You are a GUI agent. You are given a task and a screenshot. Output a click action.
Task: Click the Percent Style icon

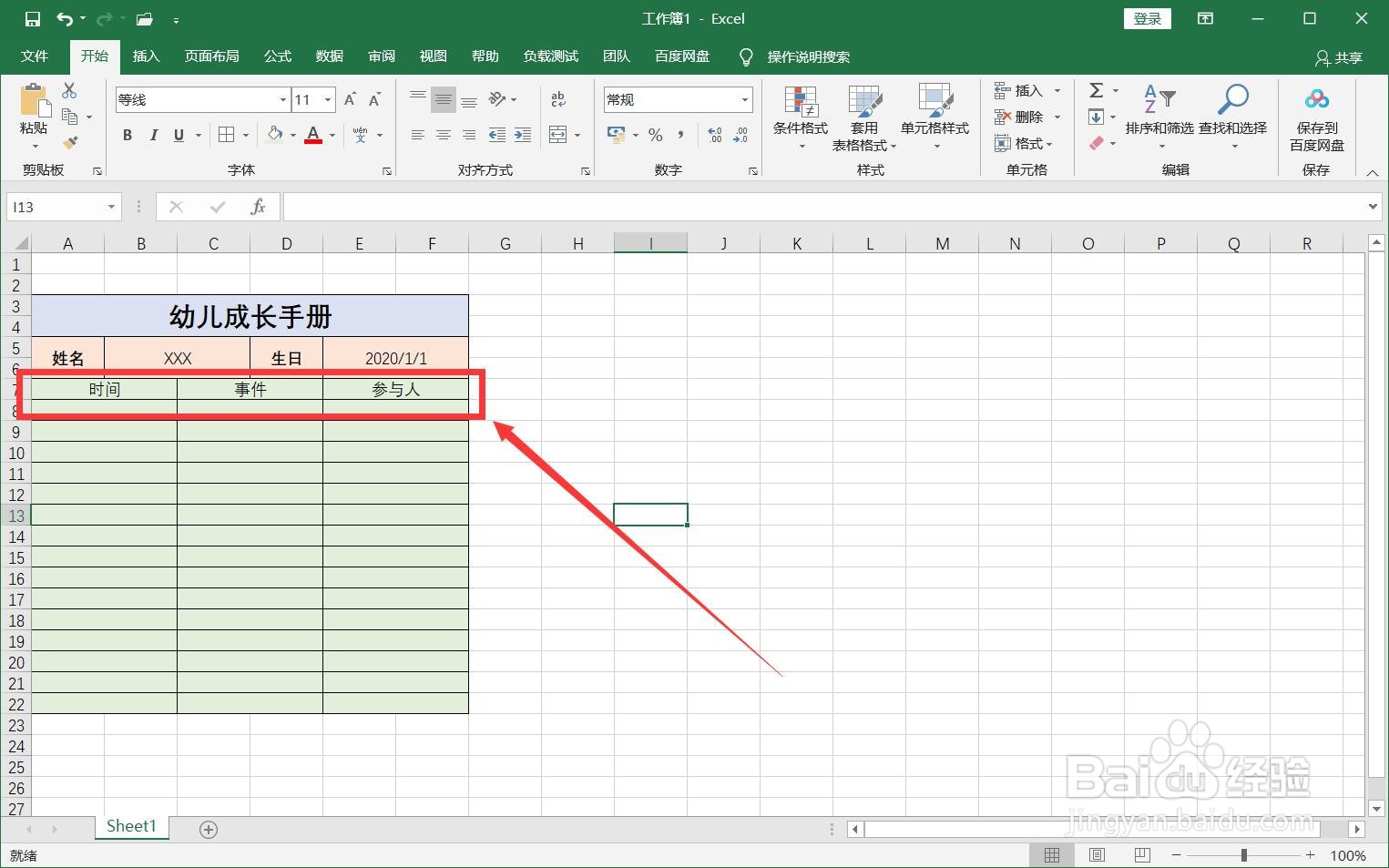pos(655,135)
